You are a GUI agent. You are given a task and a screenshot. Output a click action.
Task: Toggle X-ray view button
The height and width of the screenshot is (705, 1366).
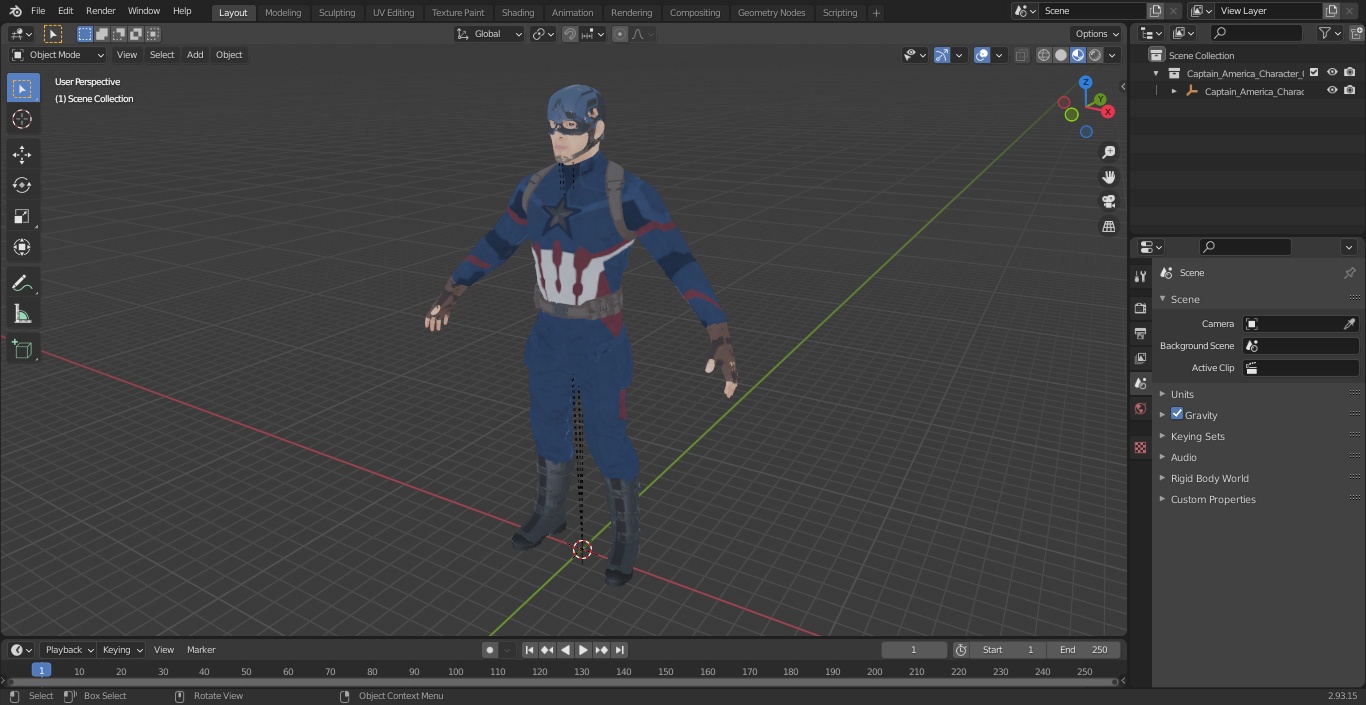tap(1021, 55)
